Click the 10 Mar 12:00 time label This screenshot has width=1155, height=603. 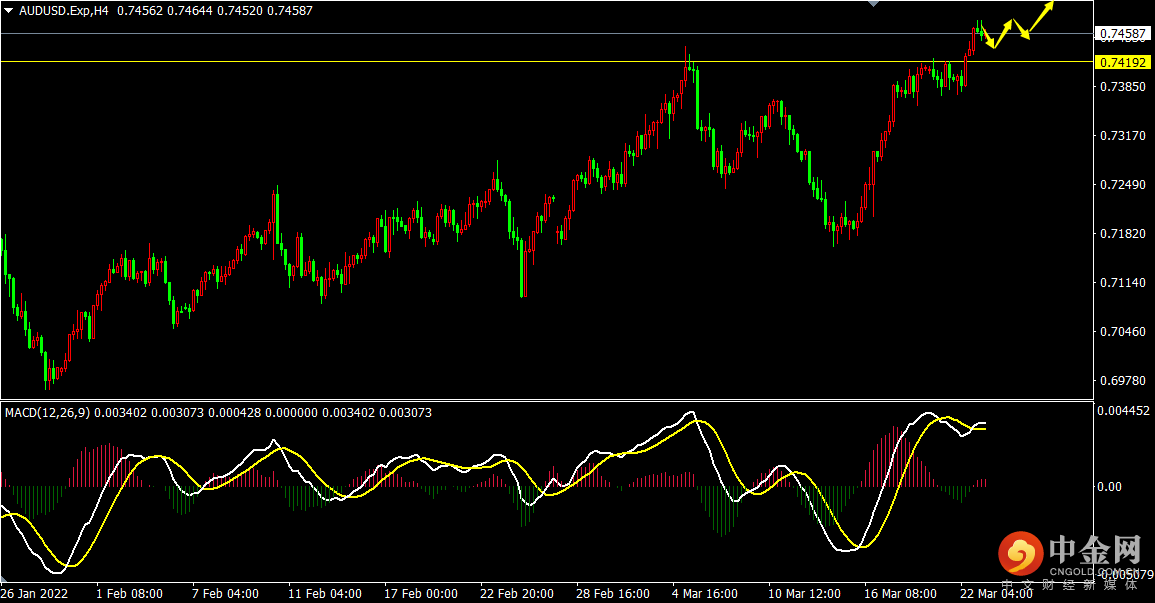coord(804,593)
